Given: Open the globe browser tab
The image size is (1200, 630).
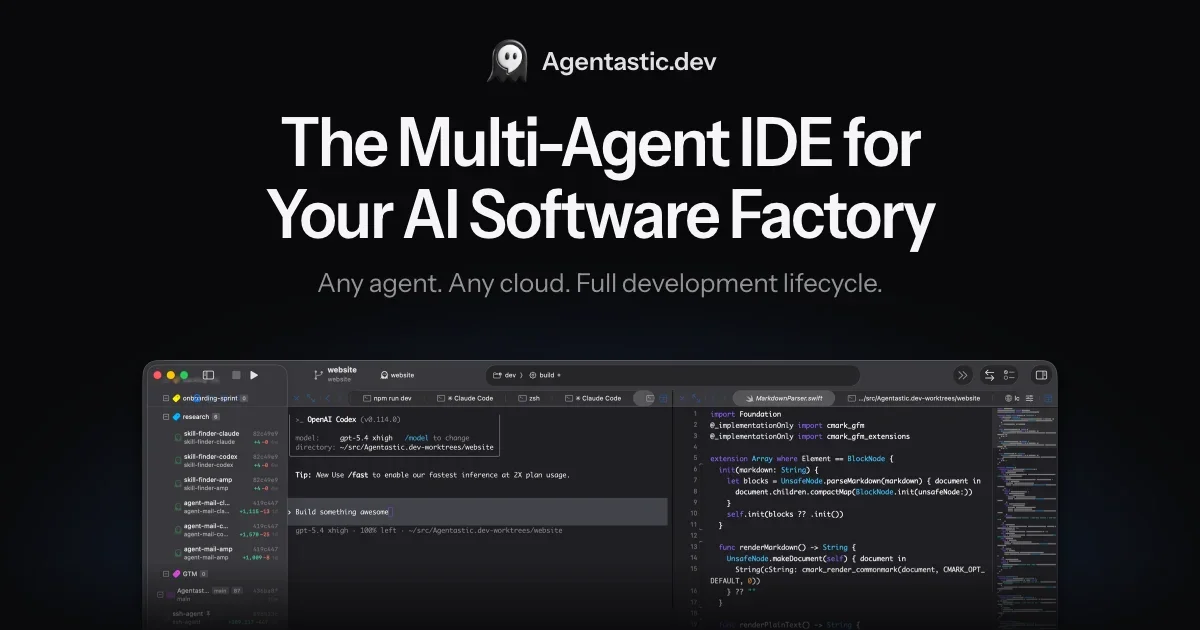Looking at the screenshot, I should (x=1012, y=398).
